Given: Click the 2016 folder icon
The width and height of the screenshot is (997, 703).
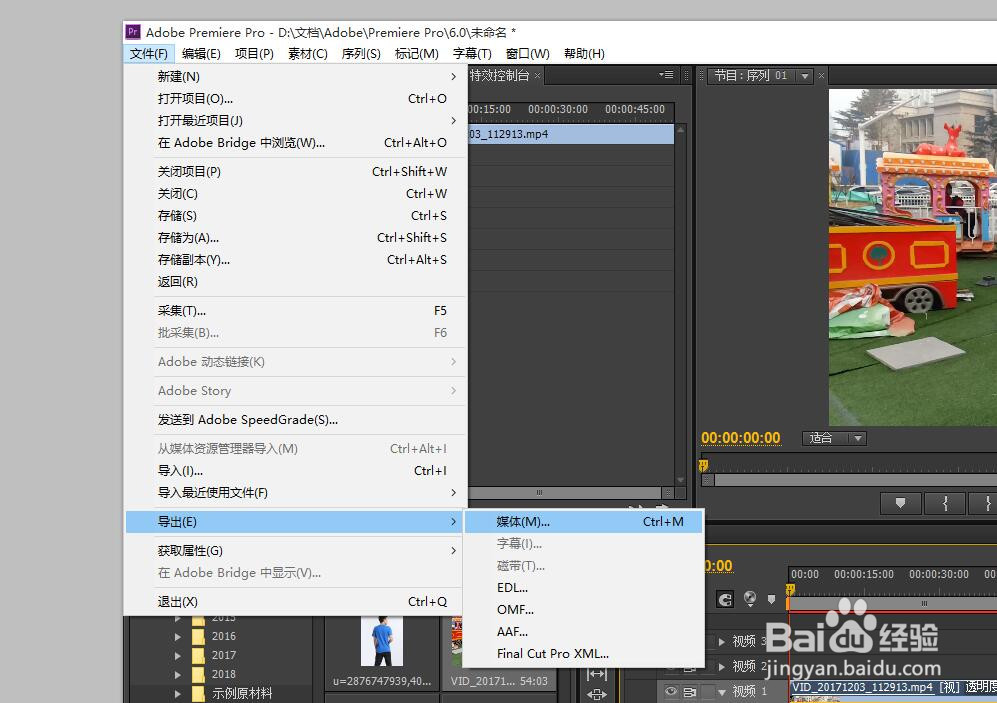Looking at the screenshot, I should click(x=198, y=636).
